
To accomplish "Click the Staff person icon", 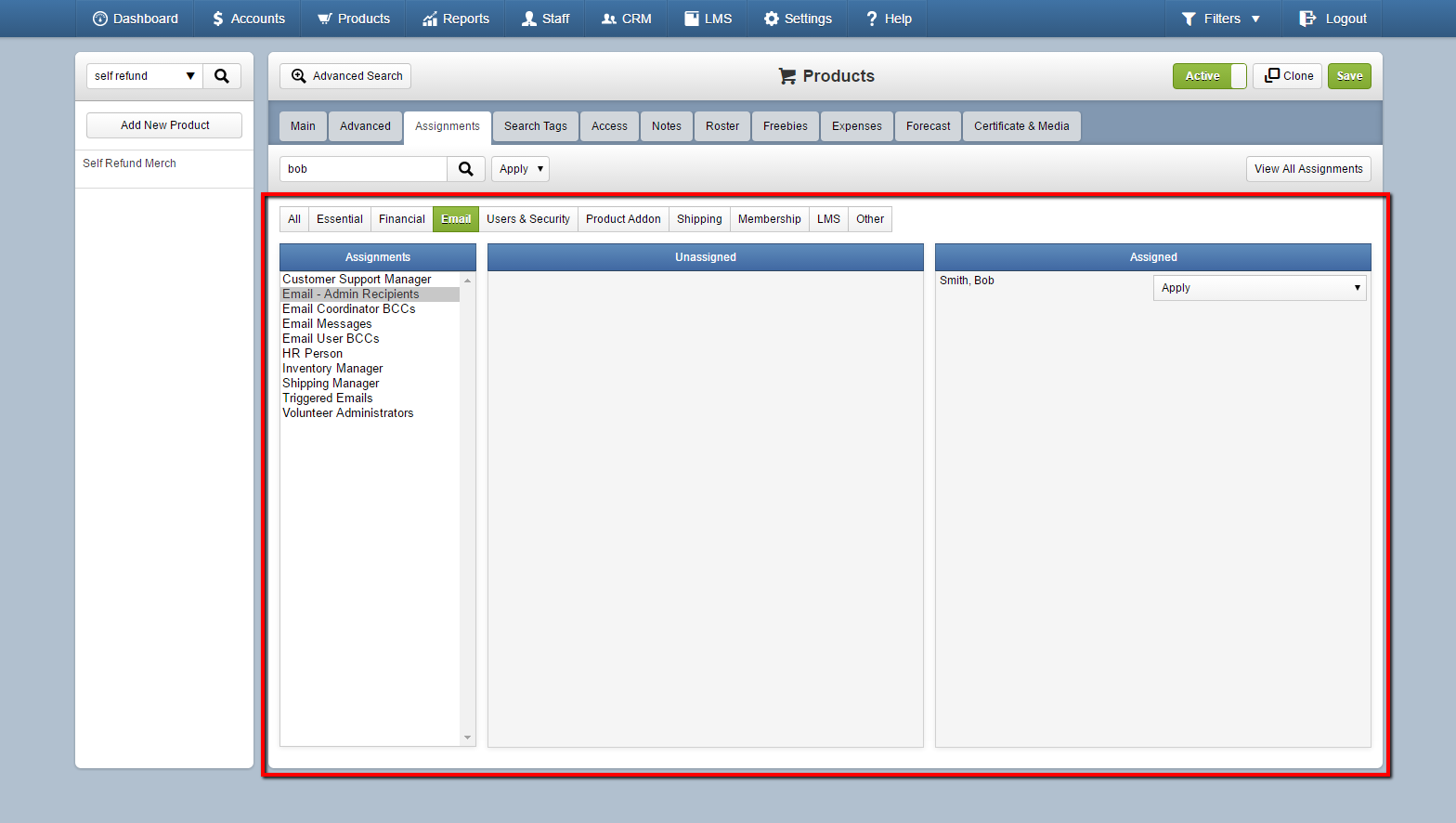I will (529, 19).
